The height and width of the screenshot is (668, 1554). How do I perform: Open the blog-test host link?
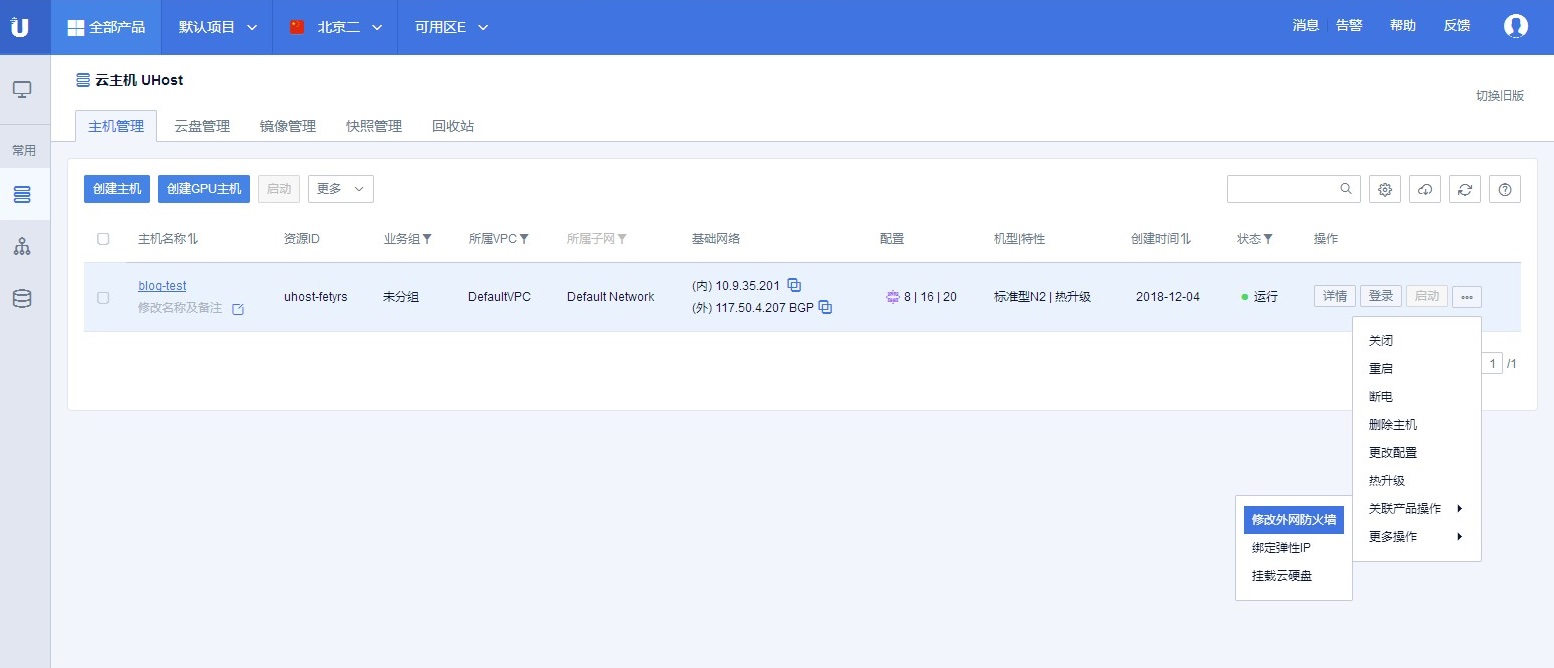click(162, 286)
